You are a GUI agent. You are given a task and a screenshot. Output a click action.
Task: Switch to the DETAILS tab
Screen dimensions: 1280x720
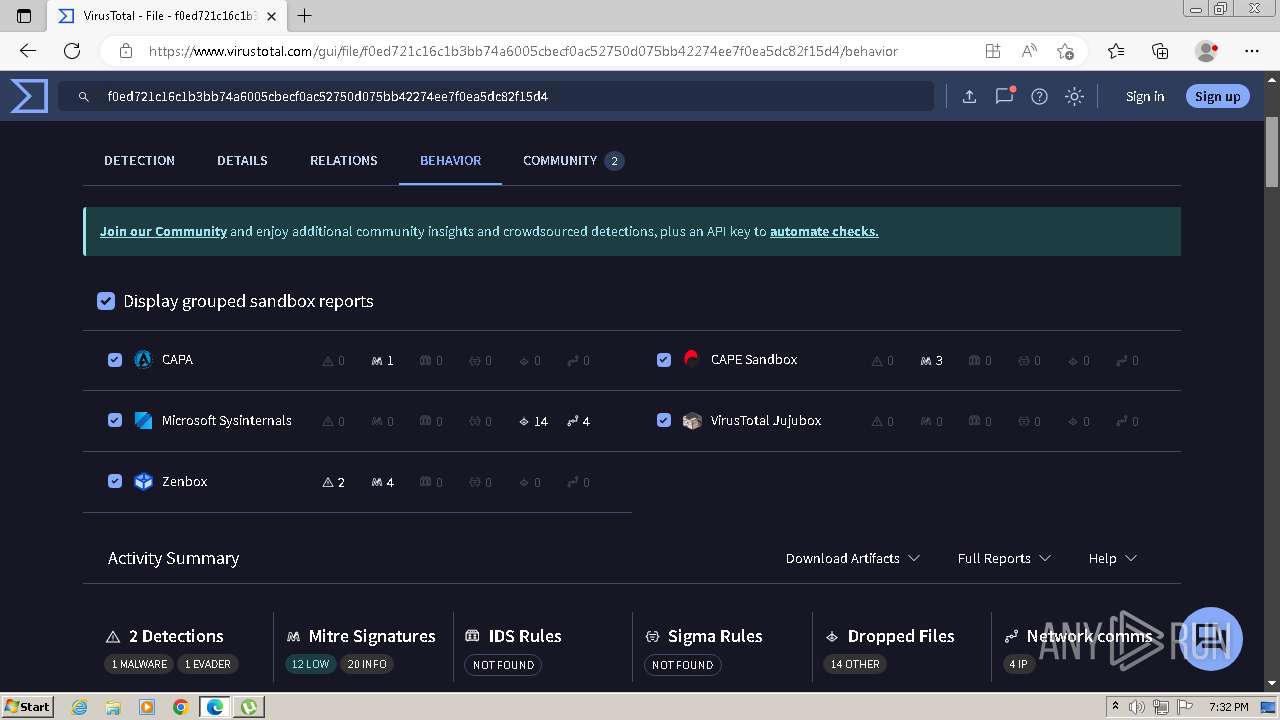pos(242,160)
